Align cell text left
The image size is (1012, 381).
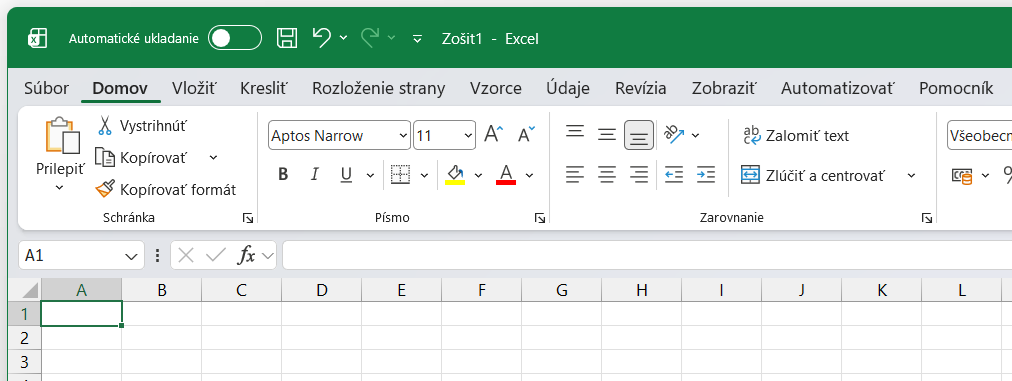coord(575,174)
